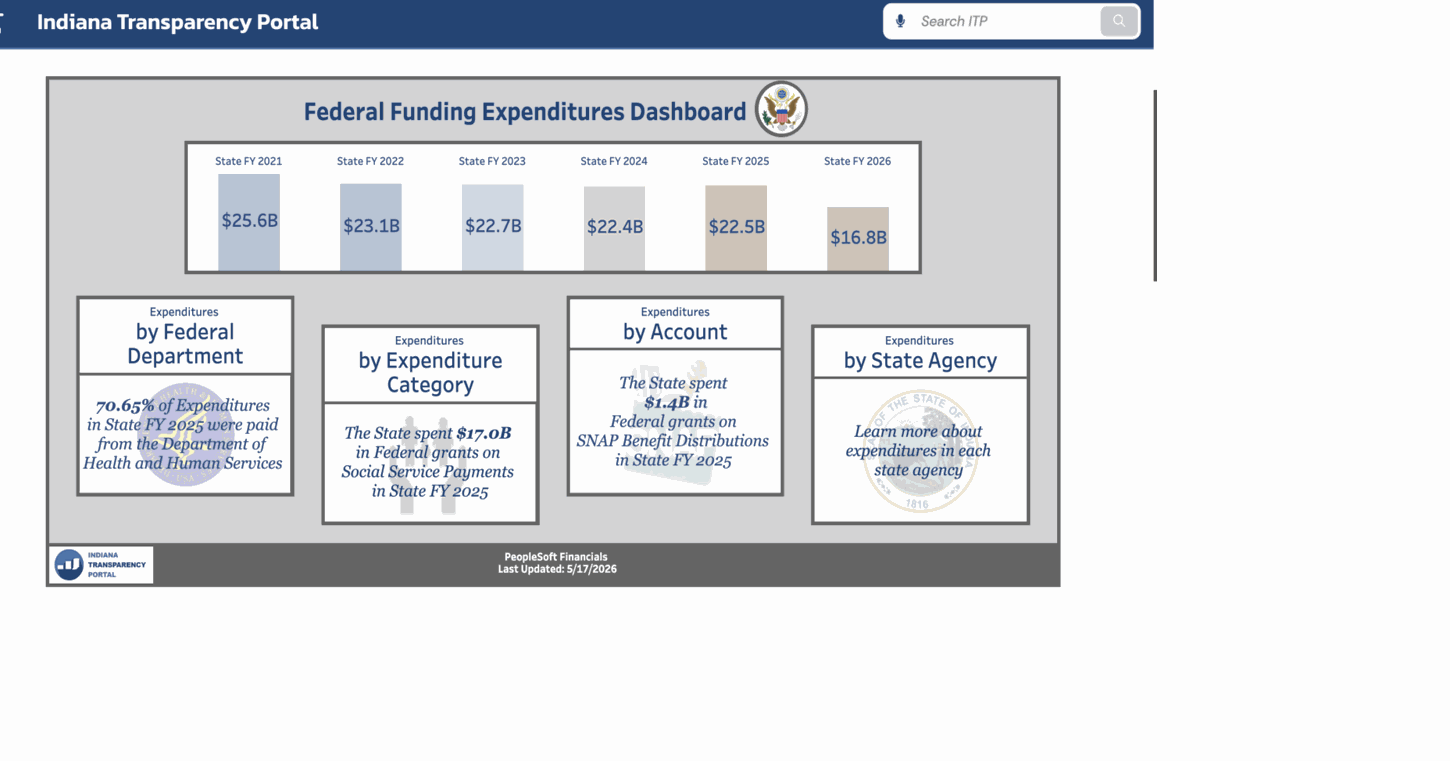Select the State FY 2025 bar $22.5B
Screen dimensions: 1450x761
736,228
